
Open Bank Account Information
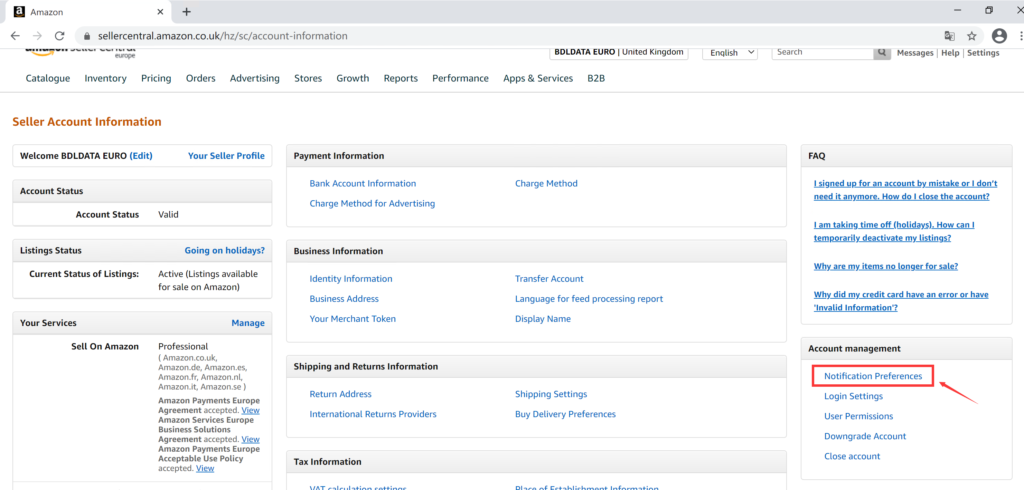362,184
